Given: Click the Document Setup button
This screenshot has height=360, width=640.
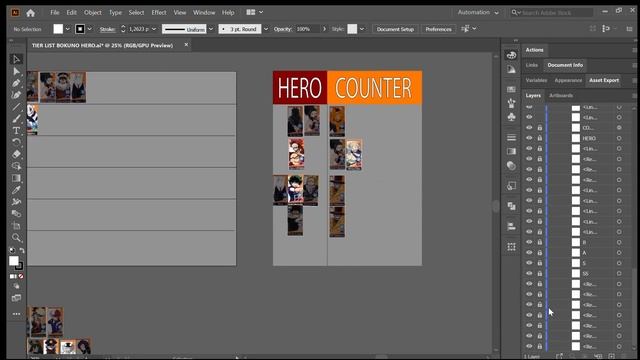Looking at the screenshot, I should click(395, 29).
